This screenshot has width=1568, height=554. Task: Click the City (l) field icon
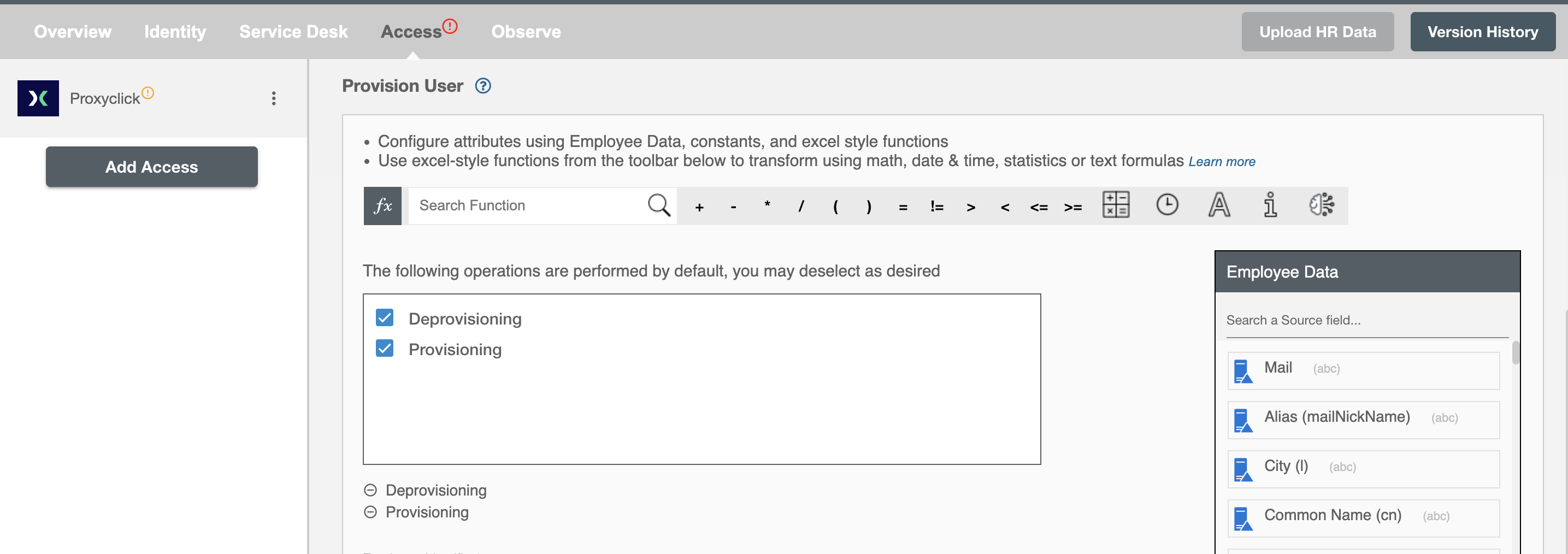point(1243,469)
